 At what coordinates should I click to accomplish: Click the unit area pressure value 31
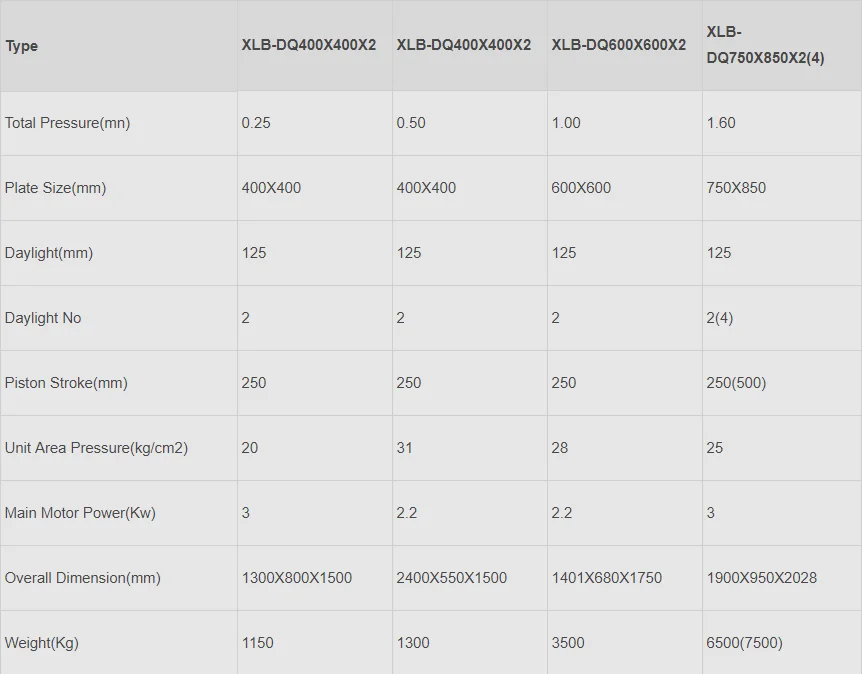coord(405,448)
